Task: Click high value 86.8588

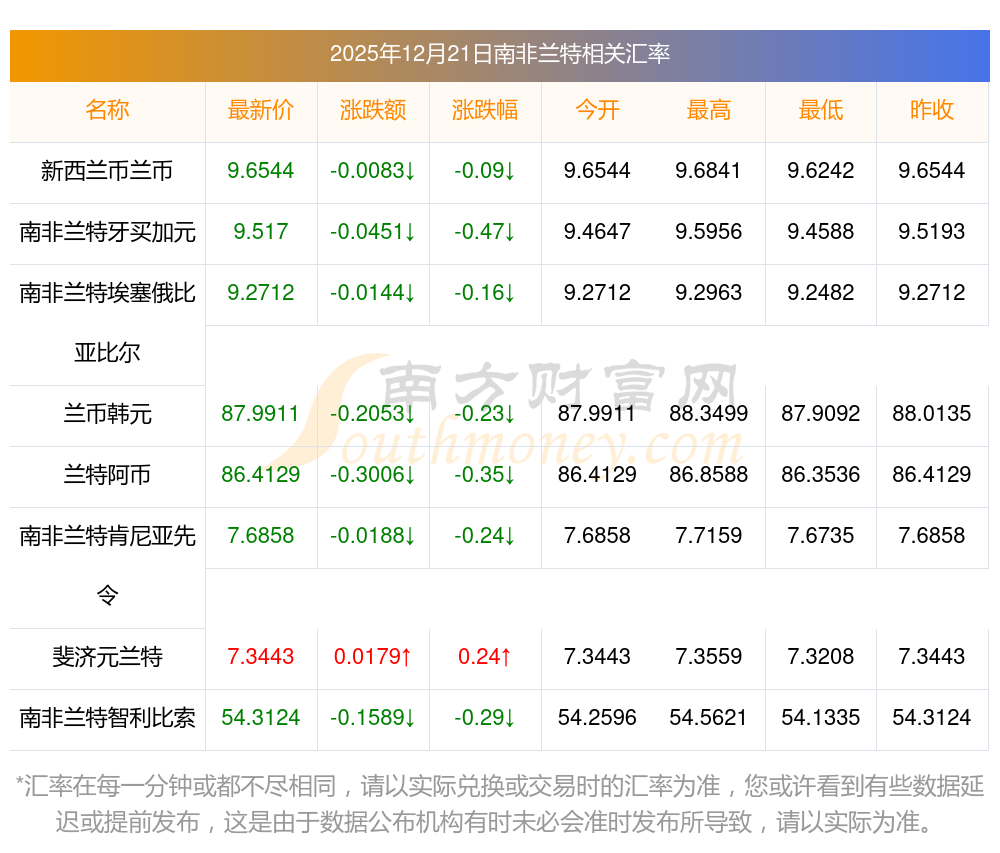Action: [x=709, y=475]
